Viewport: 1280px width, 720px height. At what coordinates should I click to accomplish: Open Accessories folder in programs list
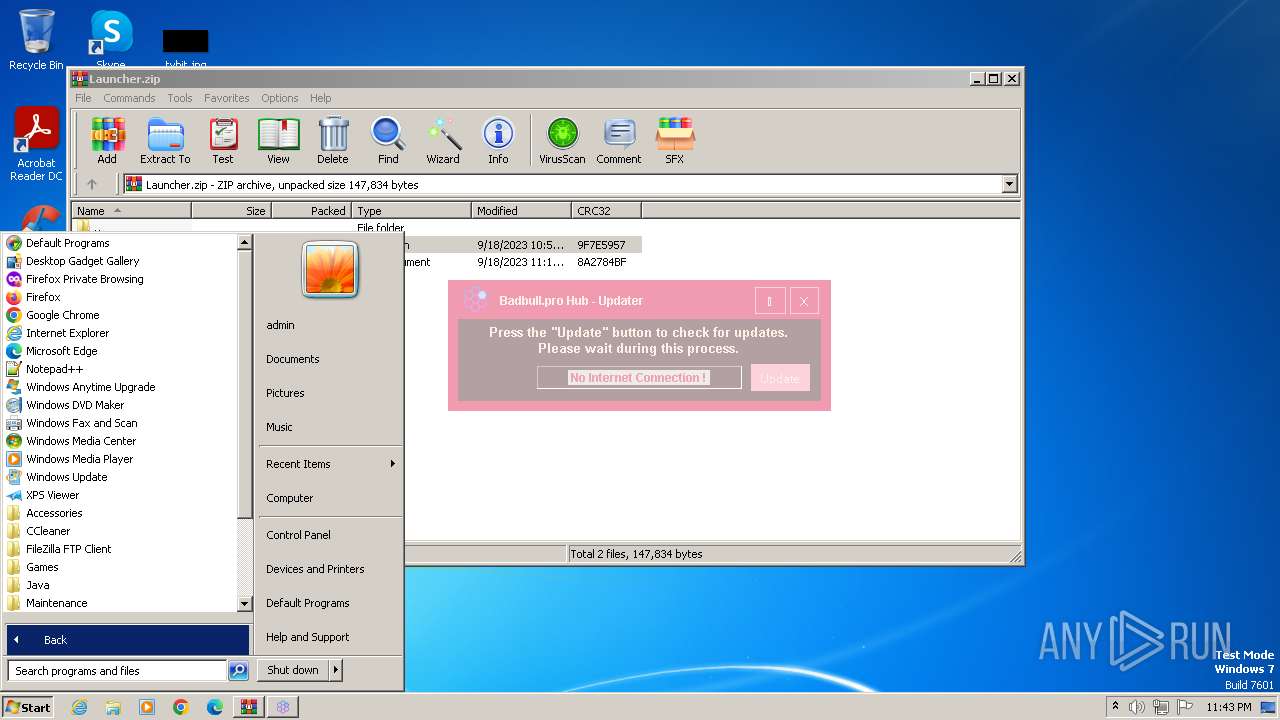pos(54,513)
